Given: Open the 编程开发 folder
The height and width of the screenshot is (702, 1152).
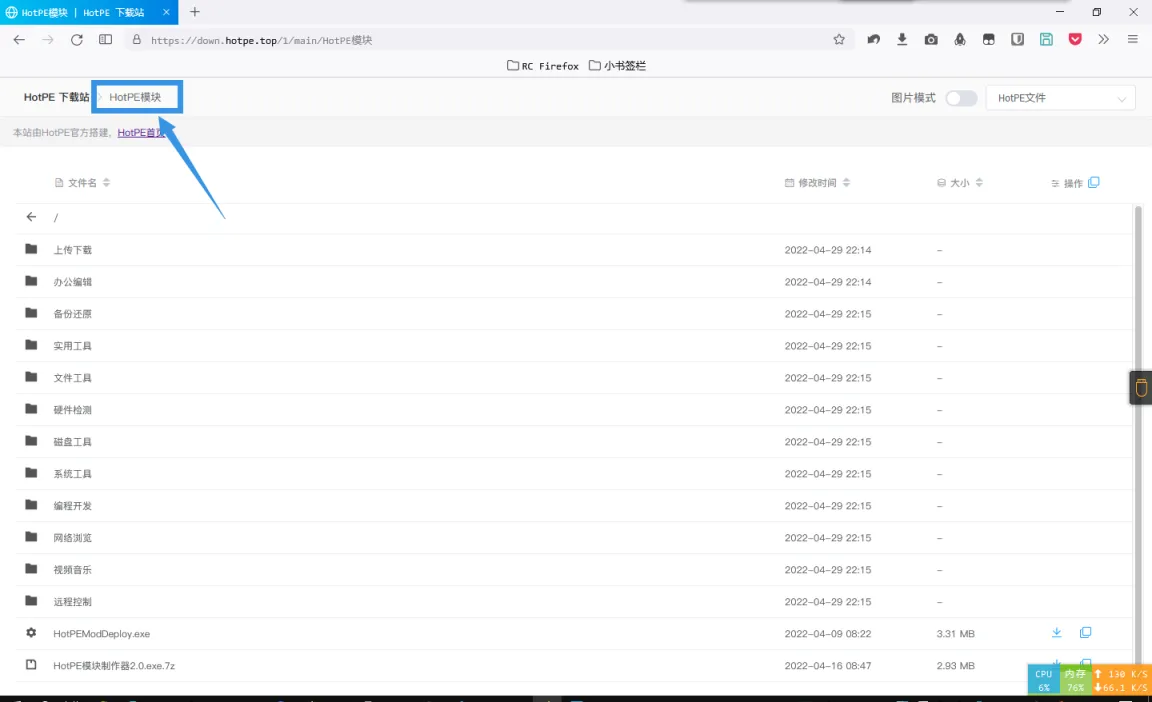Looking at the screenshot, I should [73, 505].
